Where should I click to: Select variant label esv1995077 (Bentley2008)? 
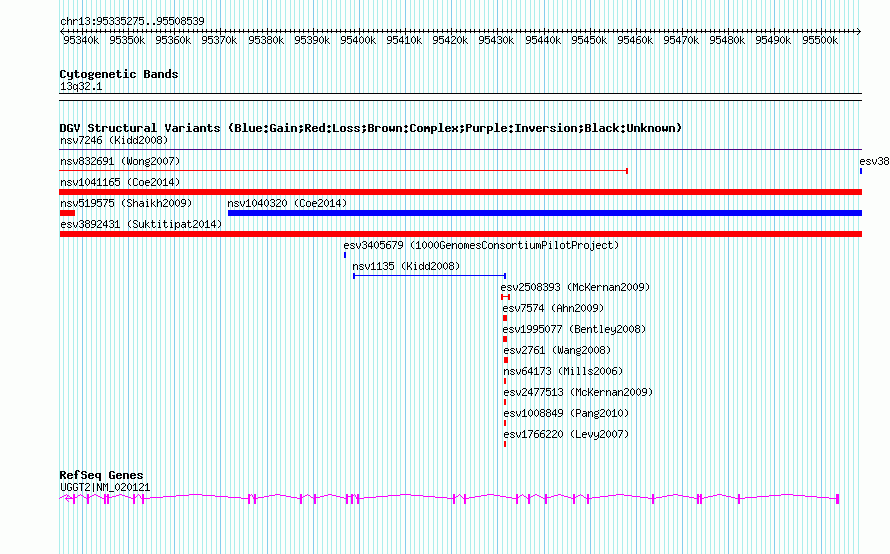click(x=574, y=329)
